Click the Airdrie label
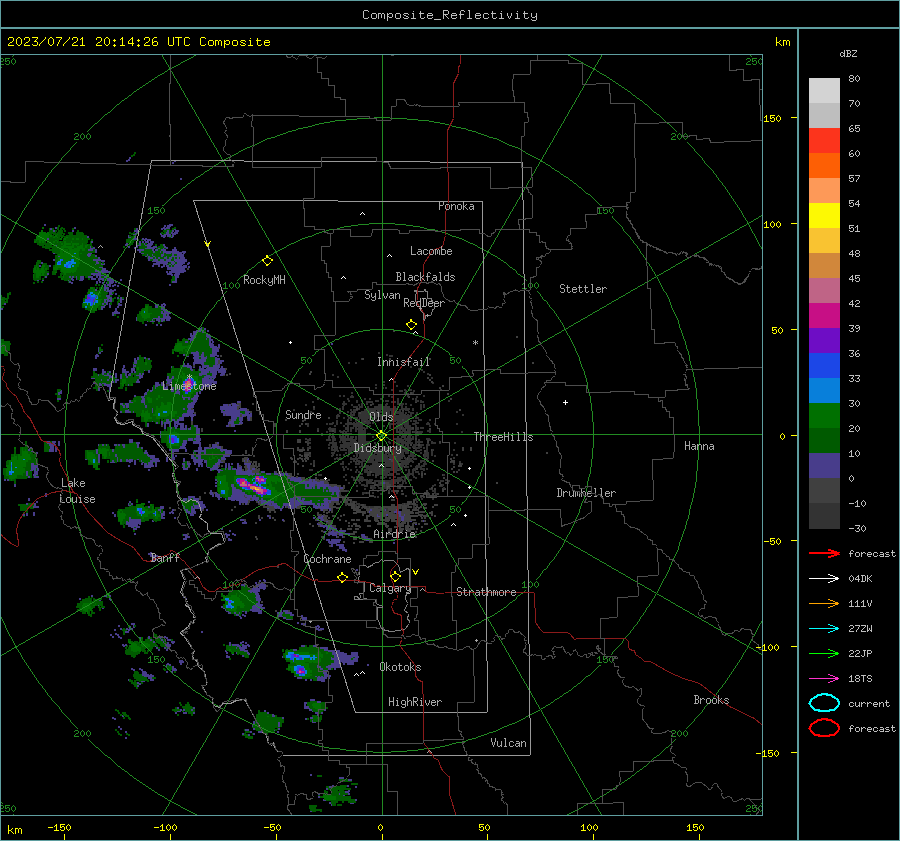 (x=394, y=534)
